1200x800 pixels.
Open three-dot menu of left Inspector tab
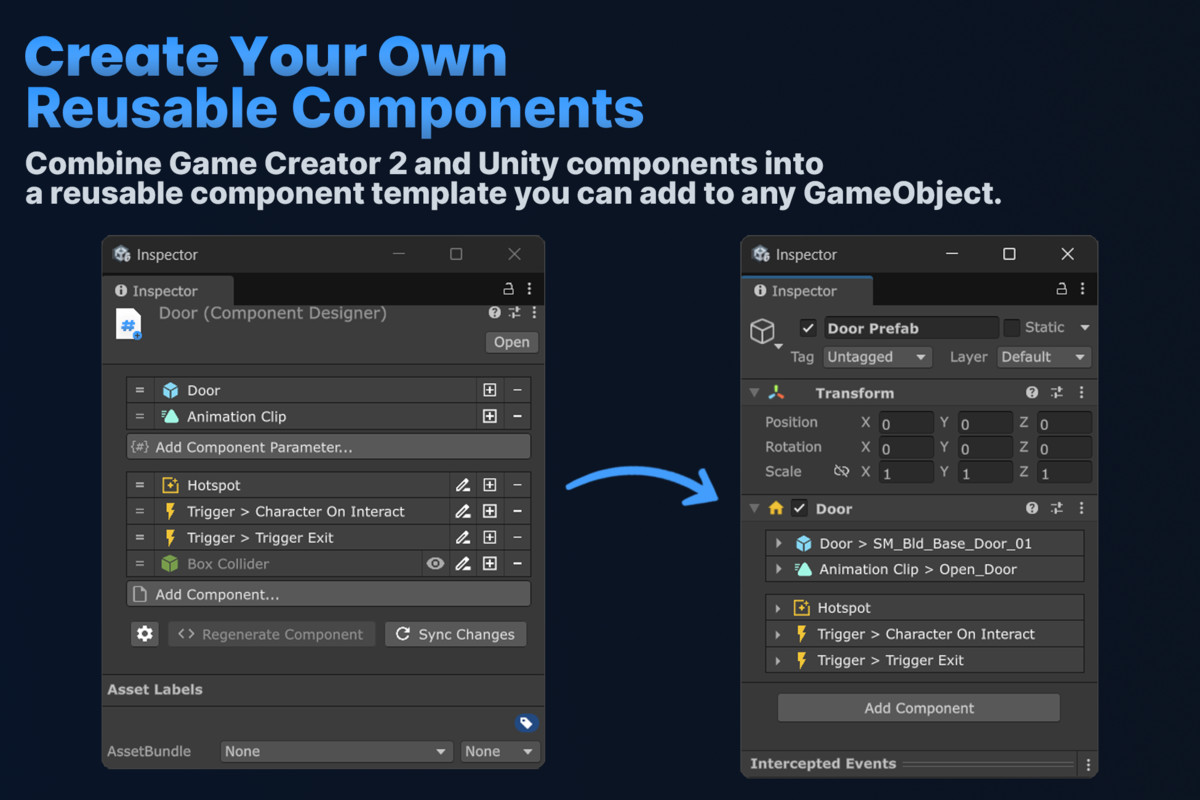click(529, 289)
